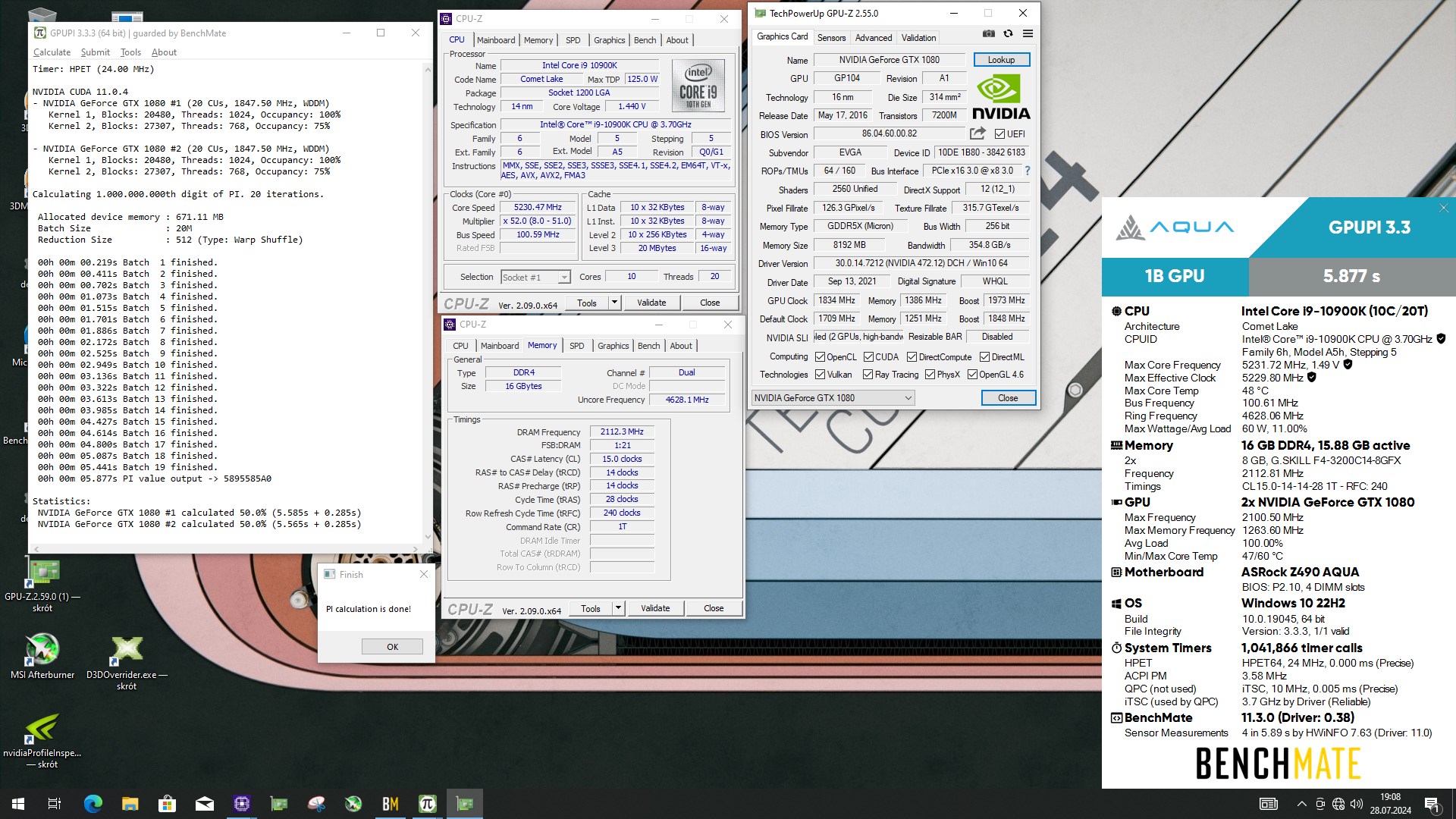This screenshot has width=1456, height=819.
Task: Open SPD tab in bottom CPU-Z window
Action: point(576,346)
